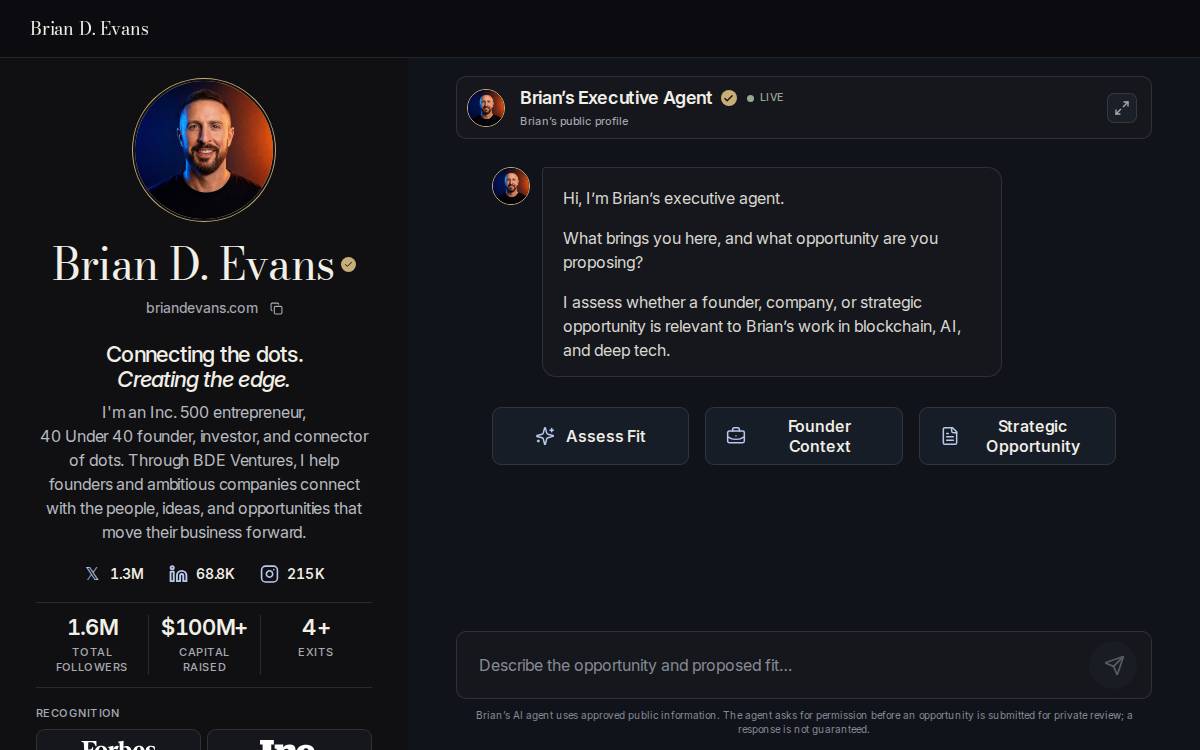Click the Brian's public profile subtitle
1200x750 pixels.
(574, 121)
